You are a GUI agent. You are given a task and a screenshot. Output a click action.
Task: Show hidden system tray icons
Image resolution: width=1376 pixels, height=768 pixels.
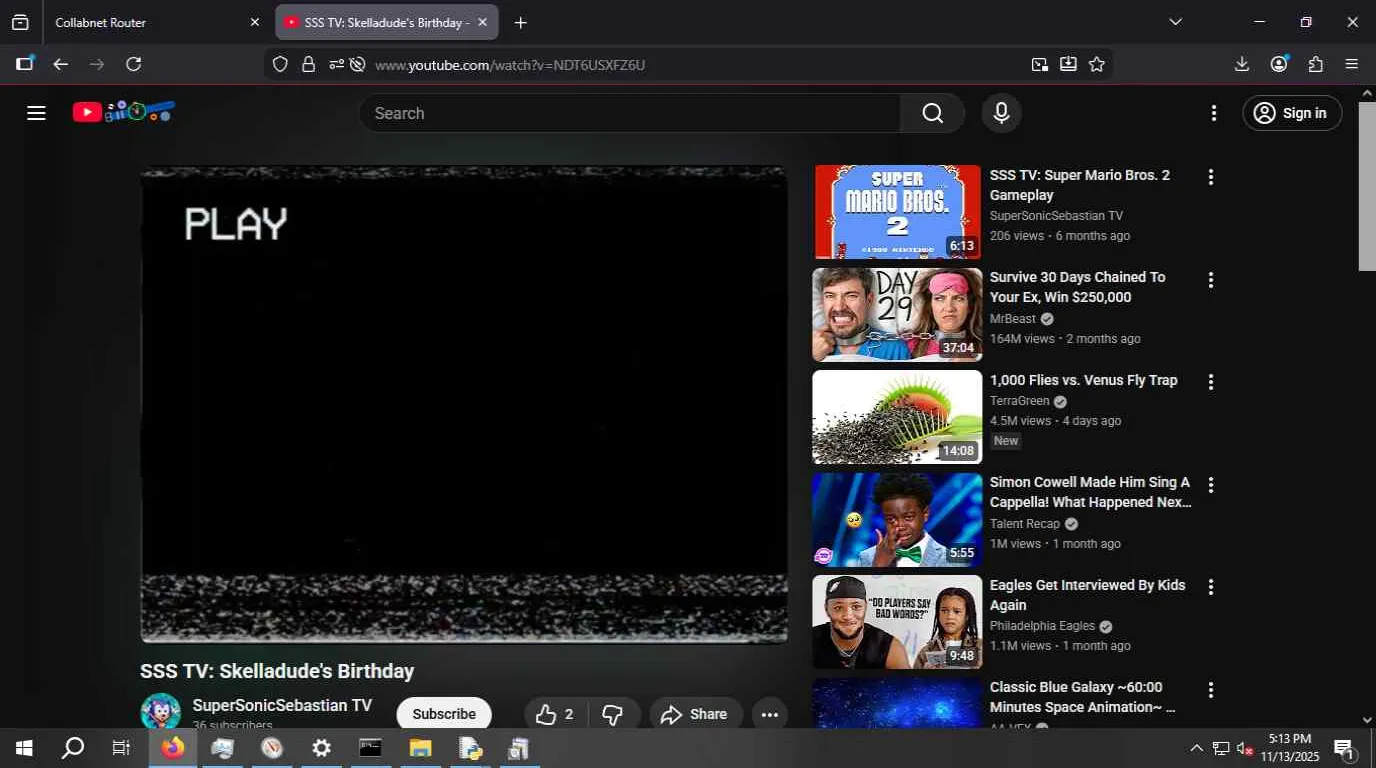coord(1196,748)
